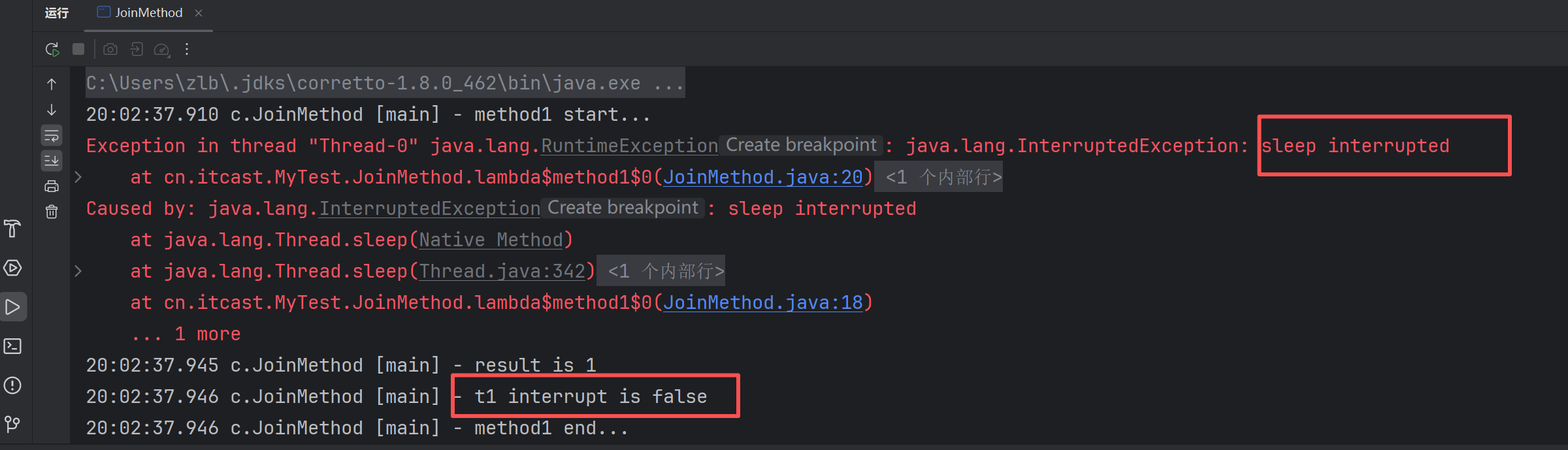Screen dimensions: 1568x450
Task: Click the 't1 interrupt is false' line
Action: 396,396
